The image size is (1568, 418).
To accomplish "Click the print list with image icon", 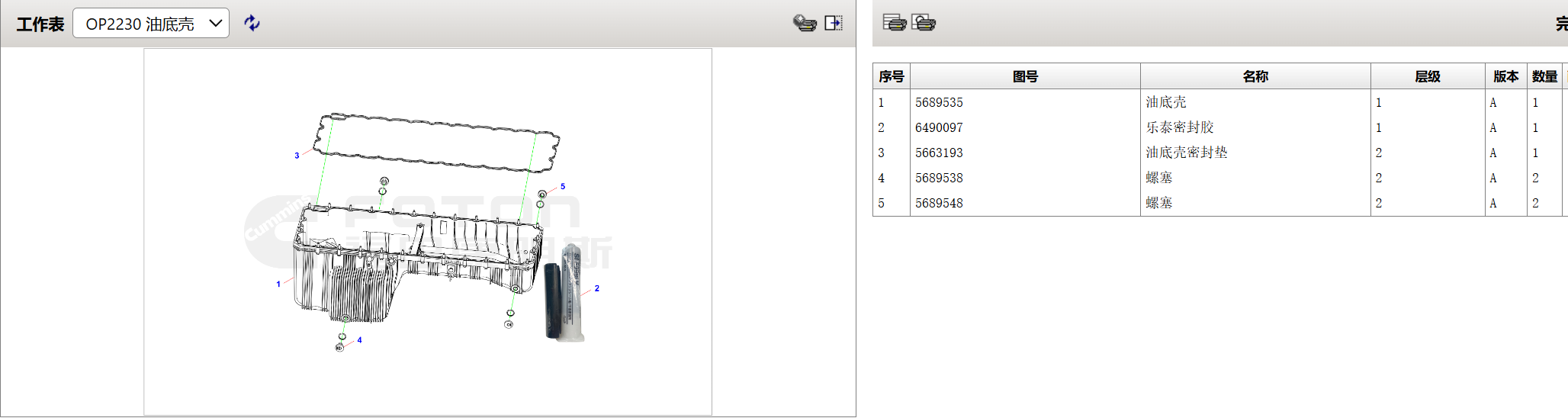I will 924,23.
